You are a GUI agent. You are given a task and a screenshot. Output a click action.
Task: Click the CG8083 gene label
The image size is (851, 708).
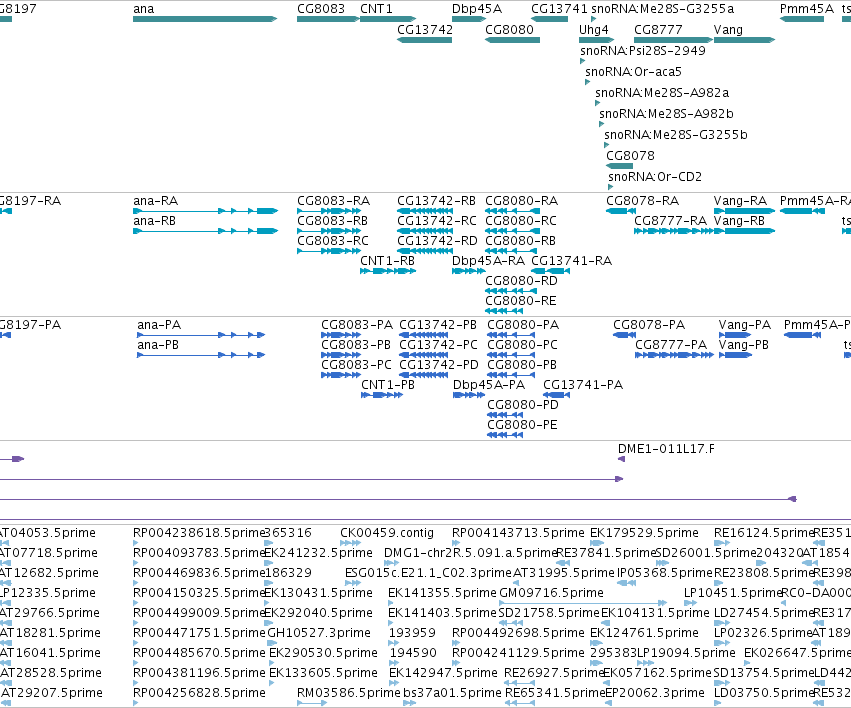point(321,9)
